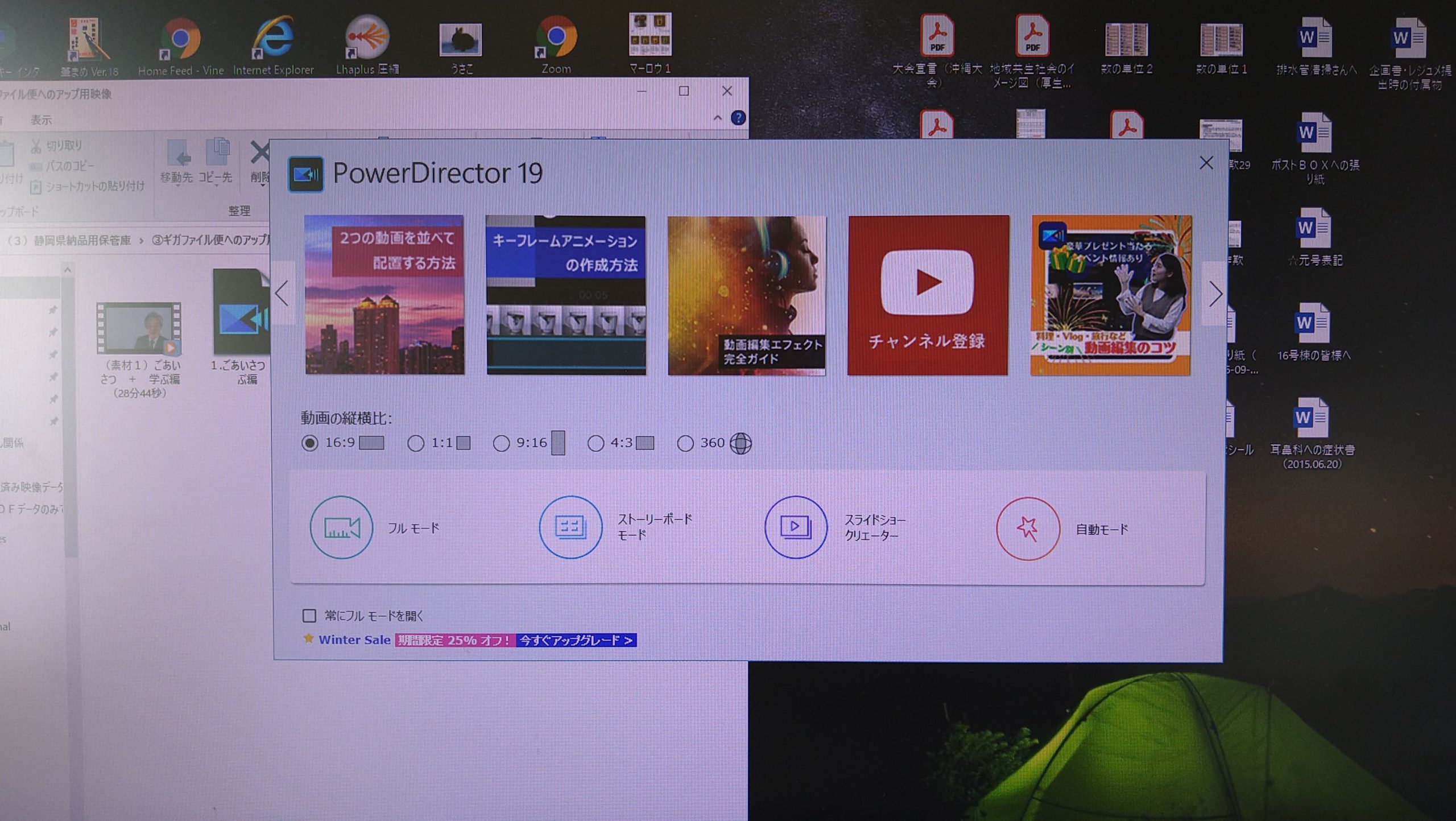Open 大会宣言 PDF desktop file
The image size is (1456, 821).
point(937,51)
